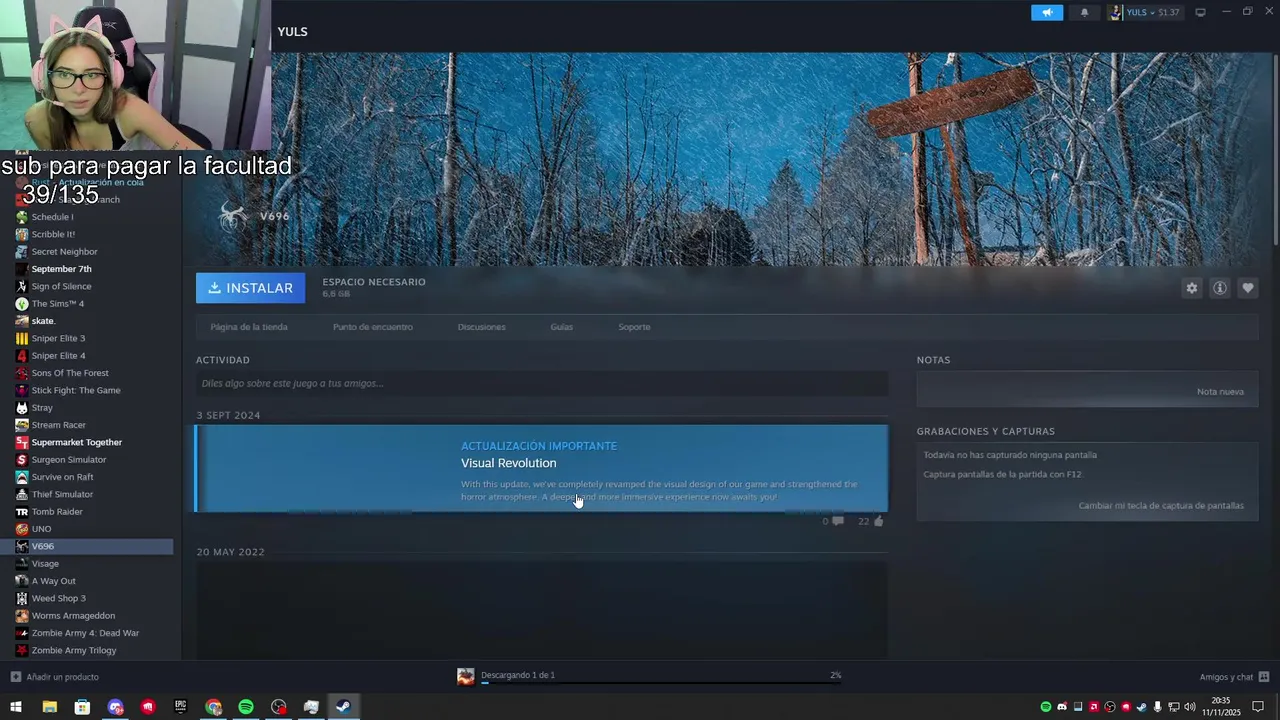Click Supermarket Together game icon

click(22, 442)
